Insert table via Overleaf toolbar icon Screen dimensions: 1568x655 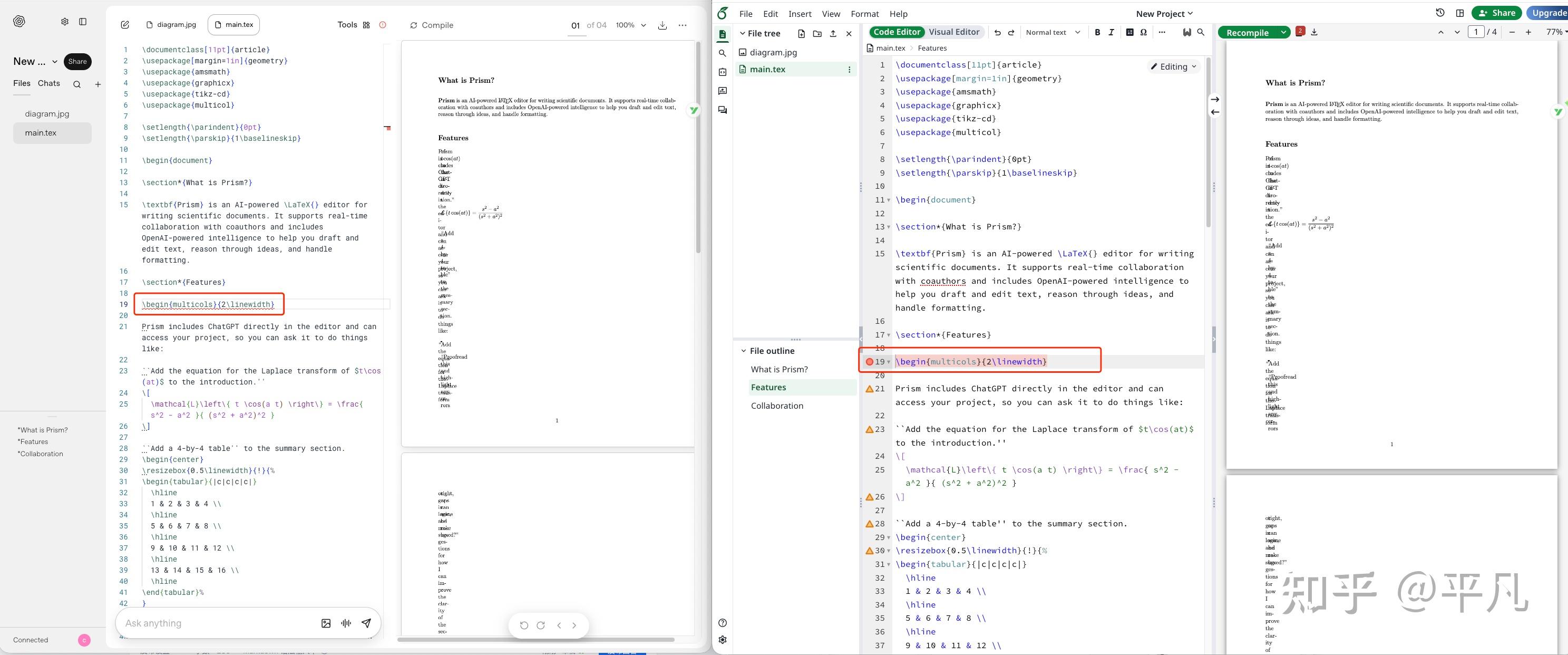[x=1129, y=32]
